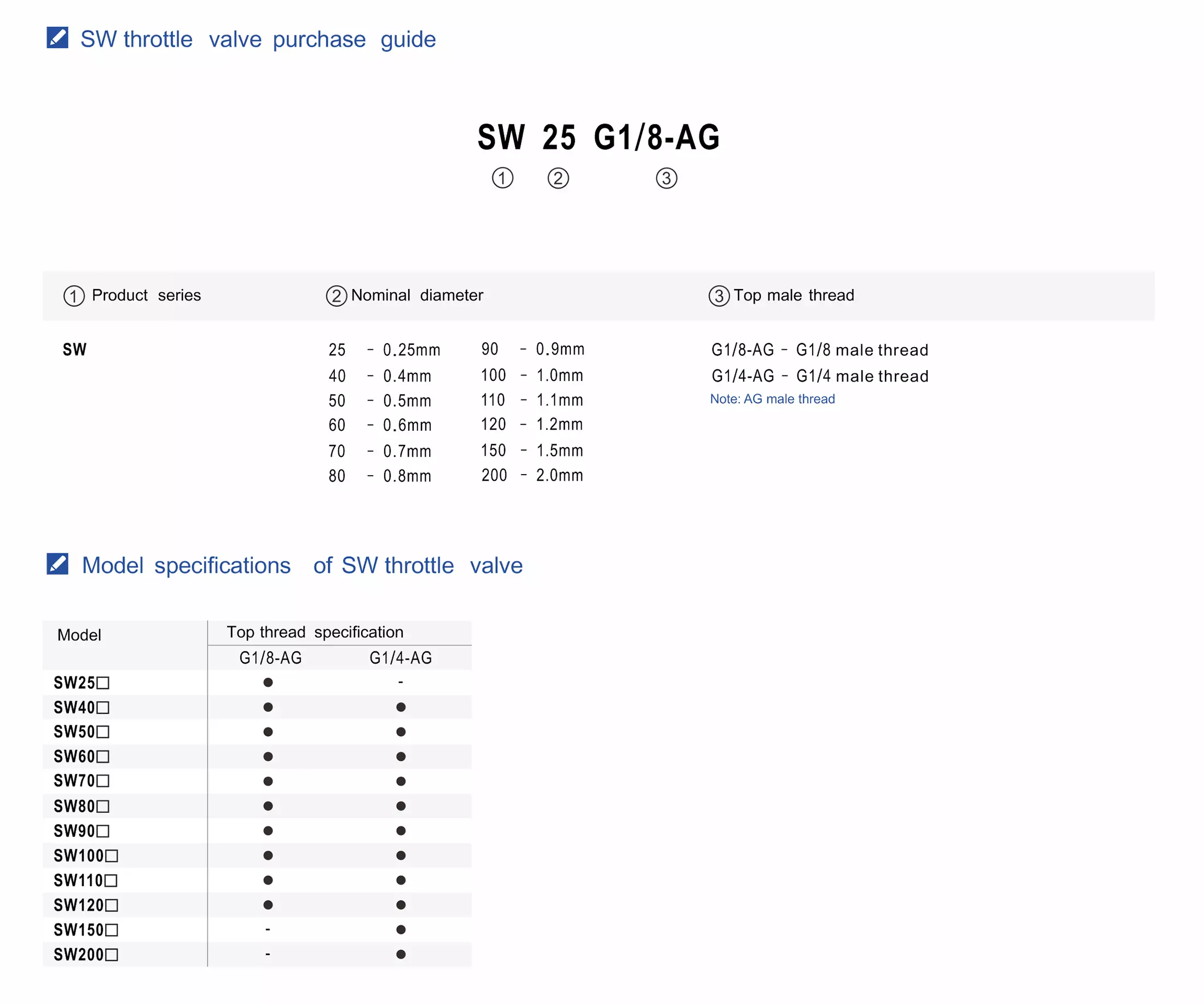Click circled number 2 under model code

558,178
